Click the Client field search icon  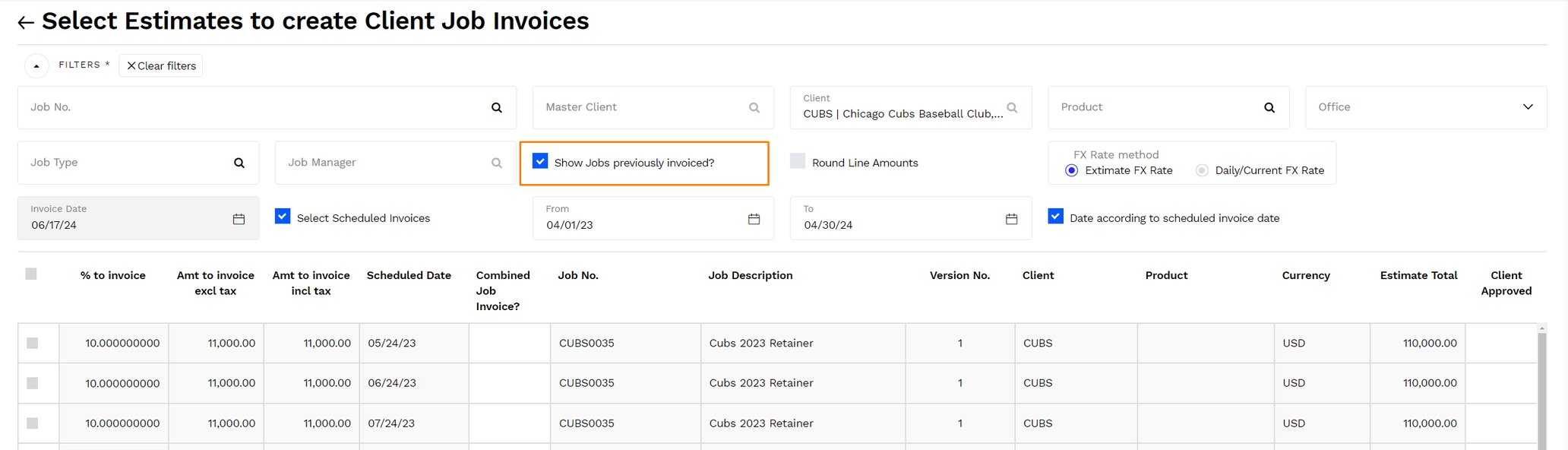[1012, 108]
